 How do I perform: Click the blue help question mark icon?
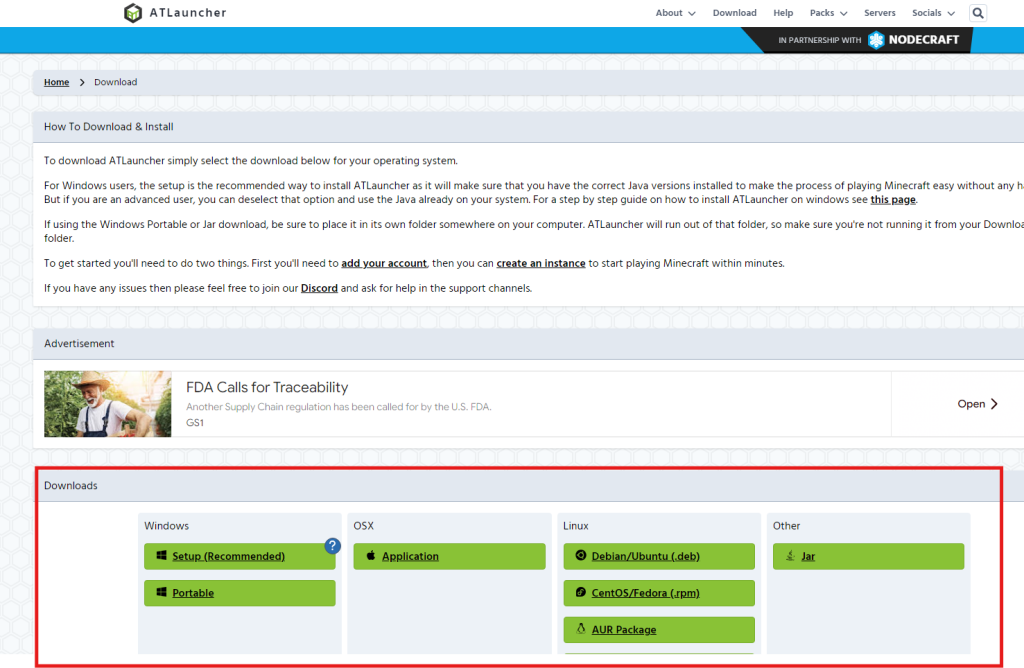[333, 546]
